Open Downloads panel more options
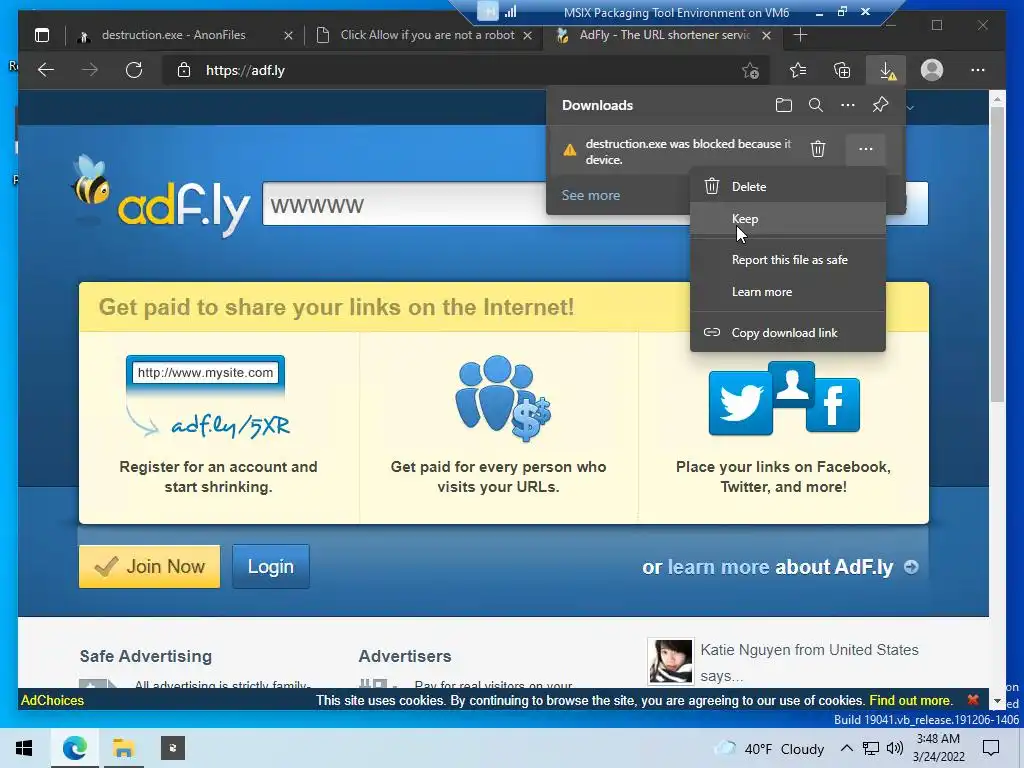Image resolution: width=1024 pixels, height=768 pixels. click(848, 105)
